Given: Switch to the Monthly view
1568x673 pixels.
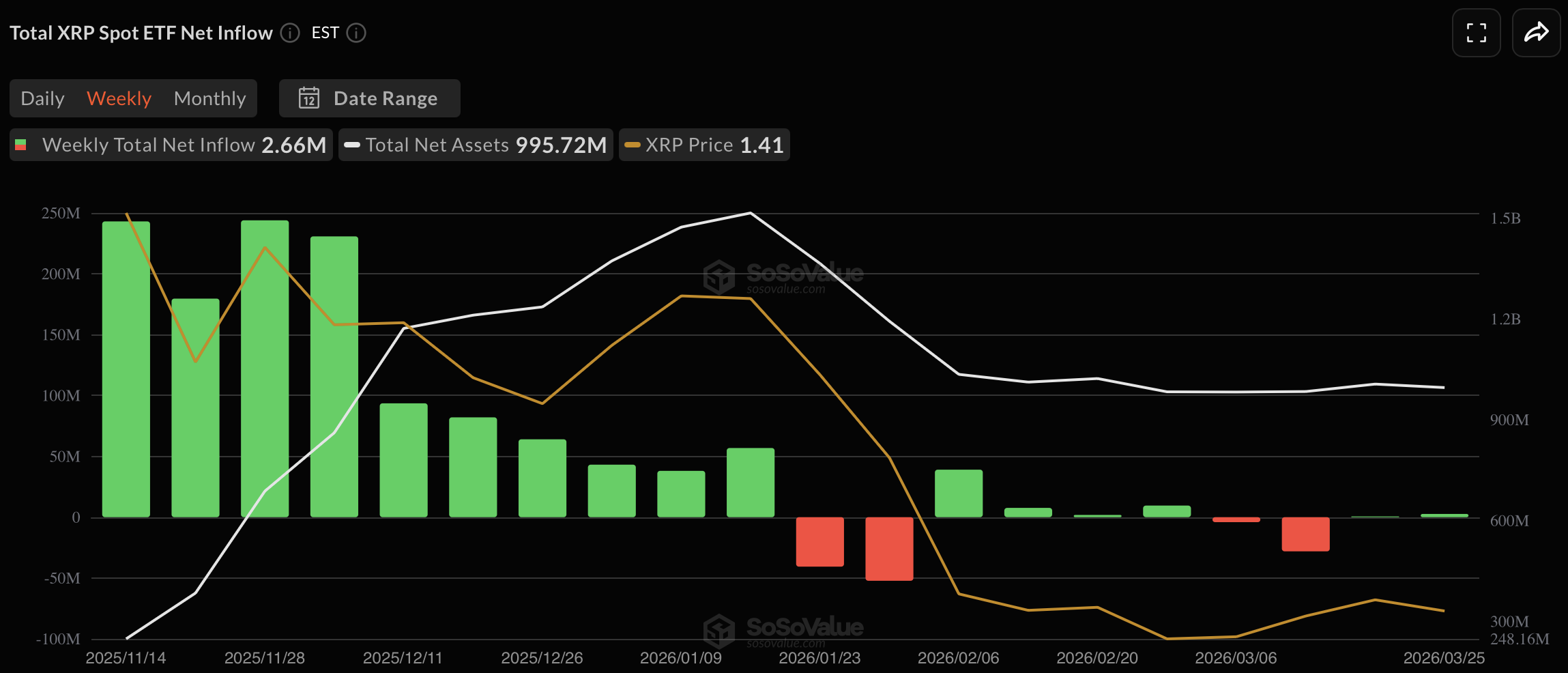Looking at the screenshot, I should coord(210,98).
